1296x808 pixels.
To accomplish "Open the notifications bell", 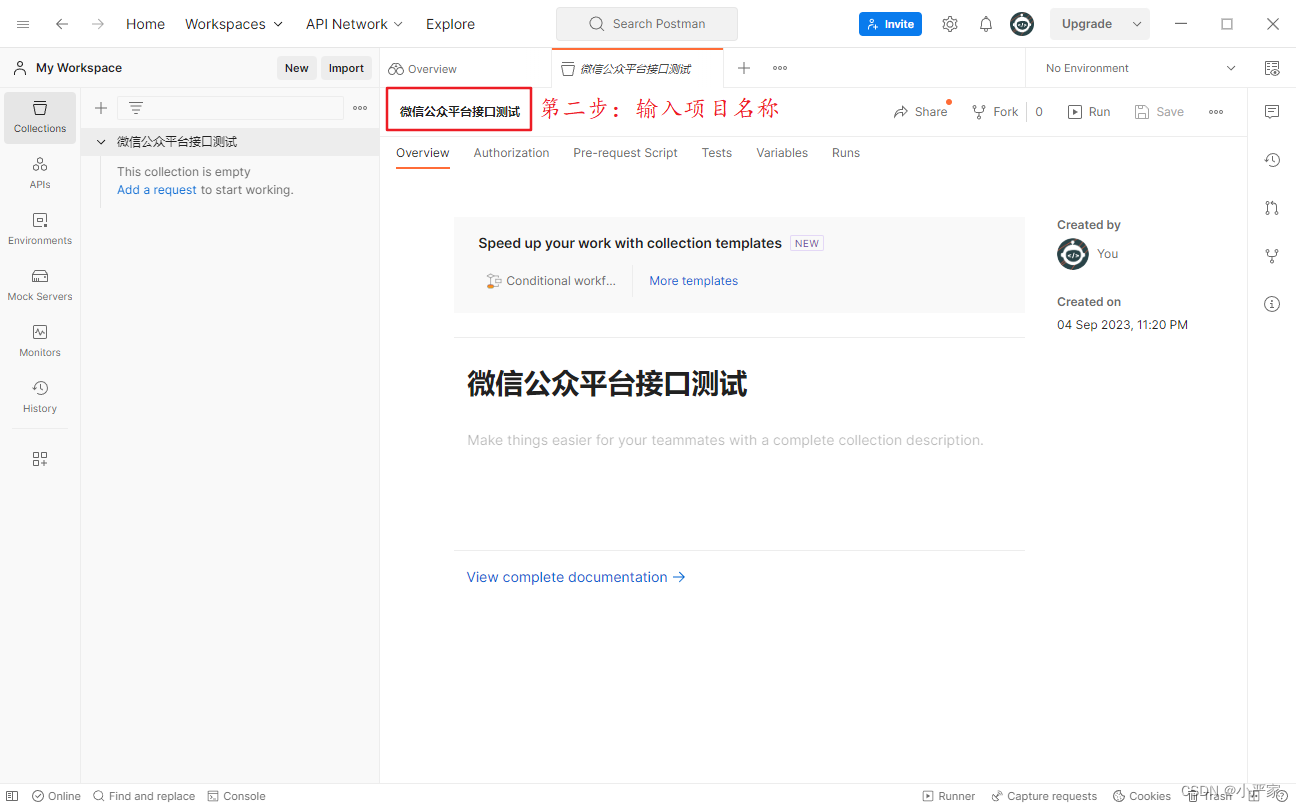I will pos(986,24).
